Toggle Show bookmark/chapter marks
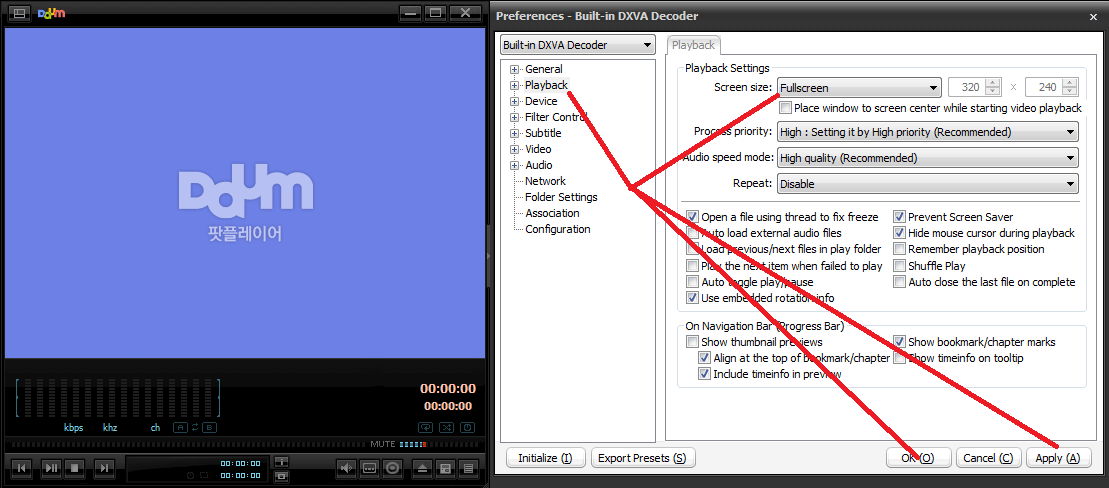1109x488 pixels. pyautogui.click(x=899, y=342)
